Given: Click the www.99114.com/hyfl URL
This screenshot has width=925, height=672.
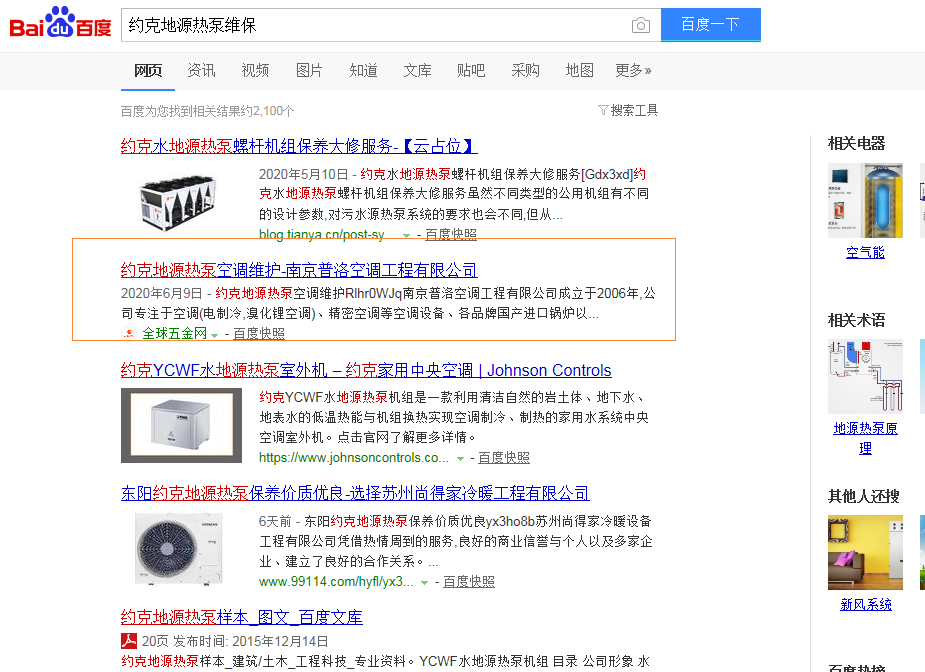Looking at the screenshot, I should pyautogui.click(x=336, y=581).
